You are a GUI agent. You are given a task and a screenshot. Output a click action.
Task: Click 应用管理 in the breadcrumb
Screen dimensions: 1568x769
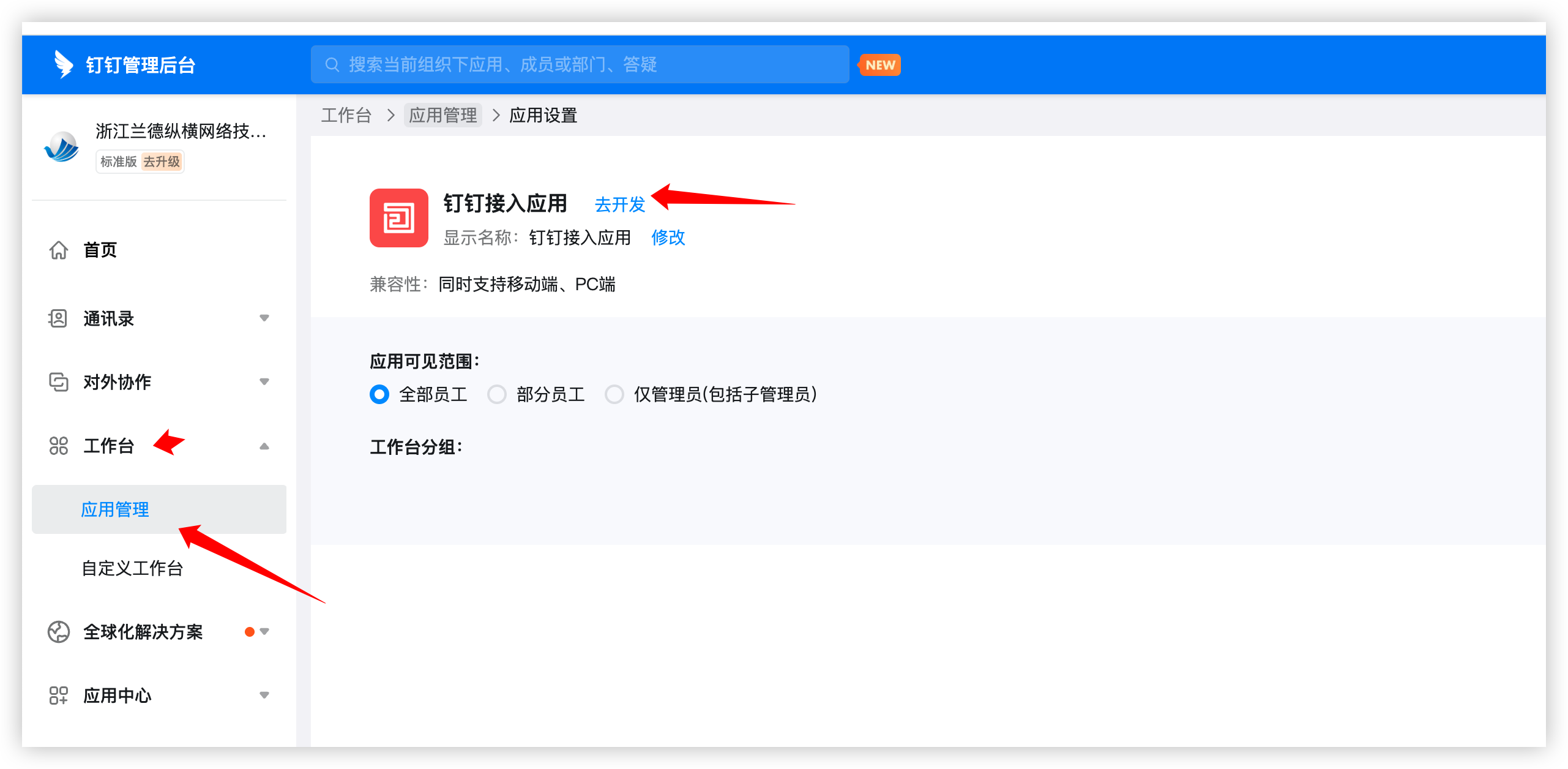click(443, 115)
